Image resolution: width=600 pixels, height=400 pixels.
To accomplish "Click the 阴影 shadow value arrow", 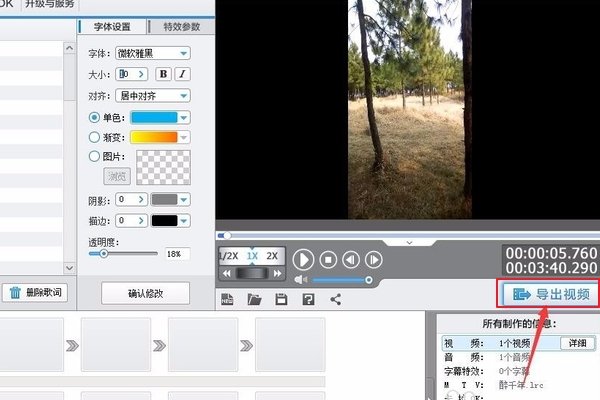I will point(141,199).
